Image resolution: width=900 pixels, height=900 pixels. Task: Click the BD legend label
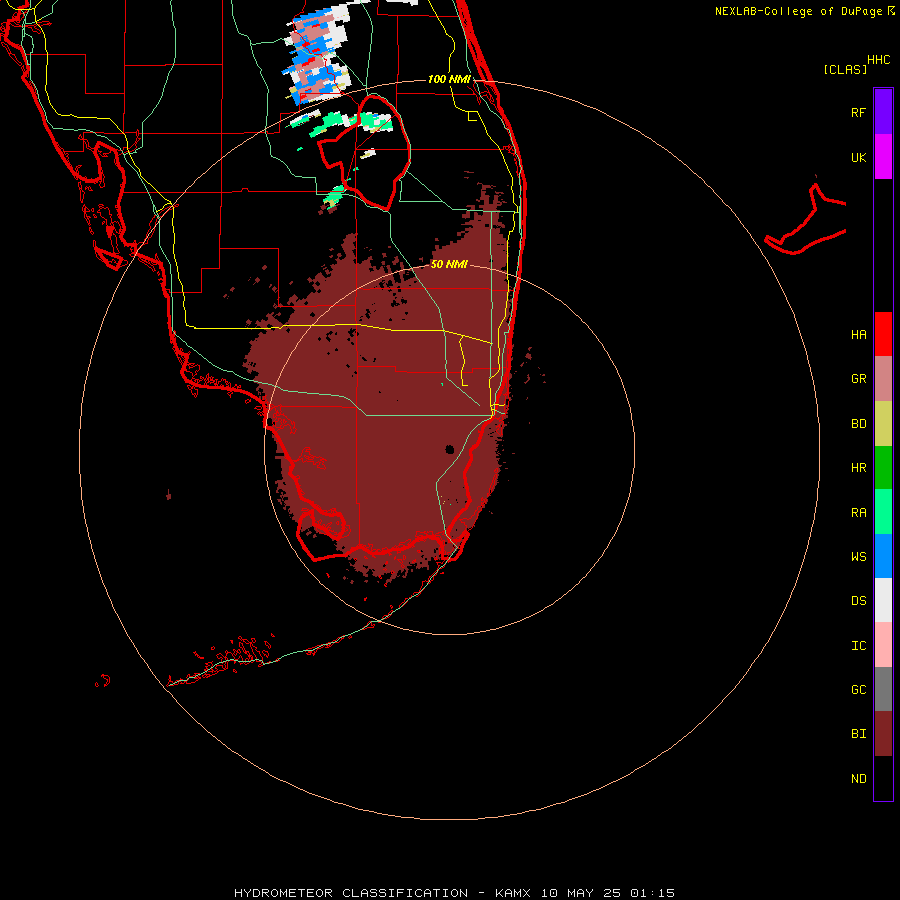(x=858, y=423)
